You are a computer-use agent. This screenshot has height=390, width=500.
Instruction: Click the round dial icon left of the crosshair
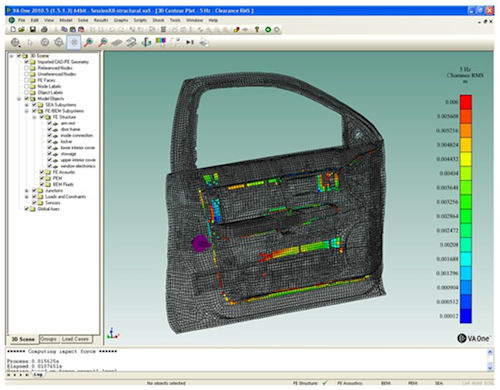coord(45,42)
